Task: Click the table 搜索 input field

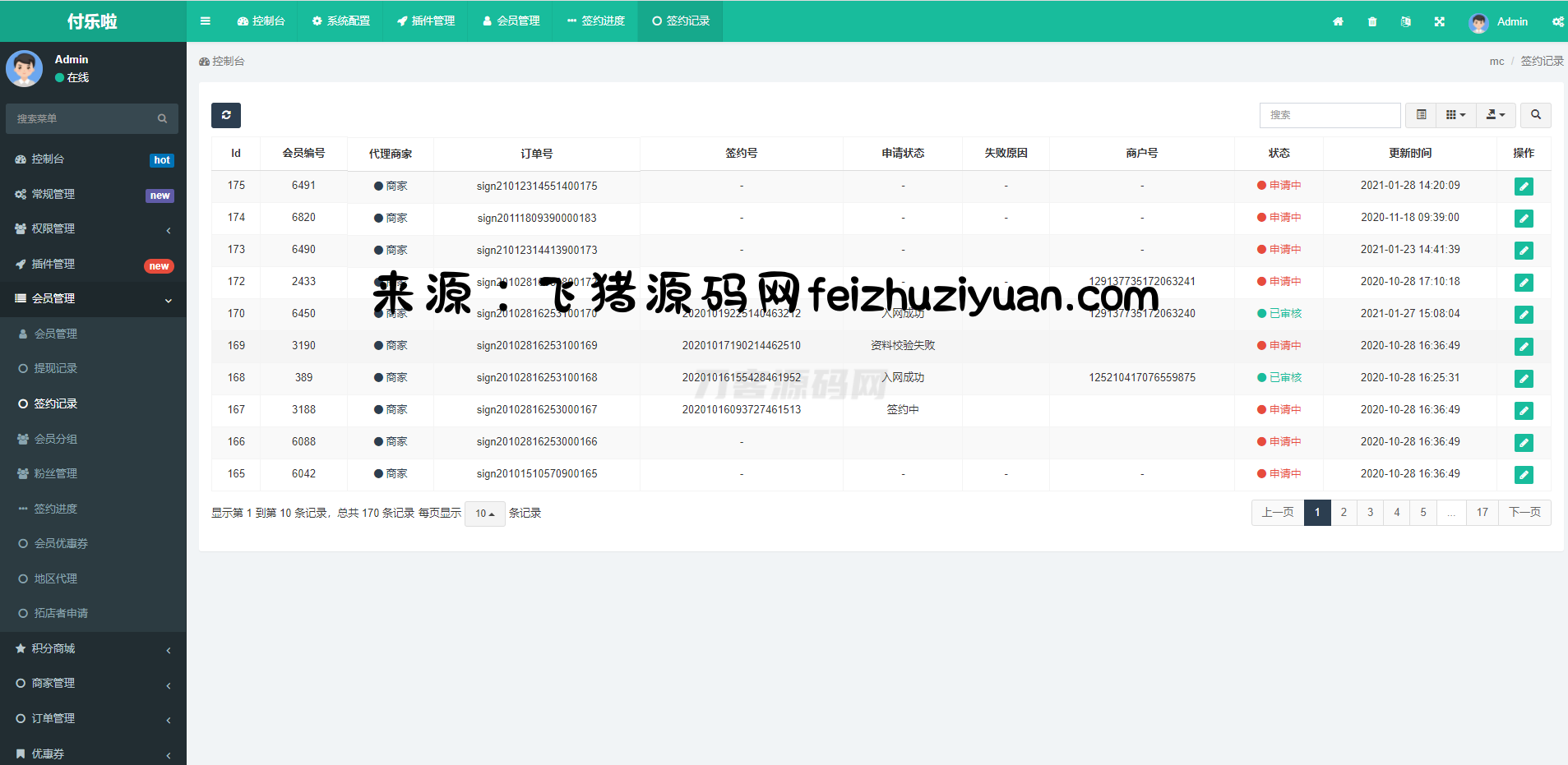Action: click(x=1329, y=115)
